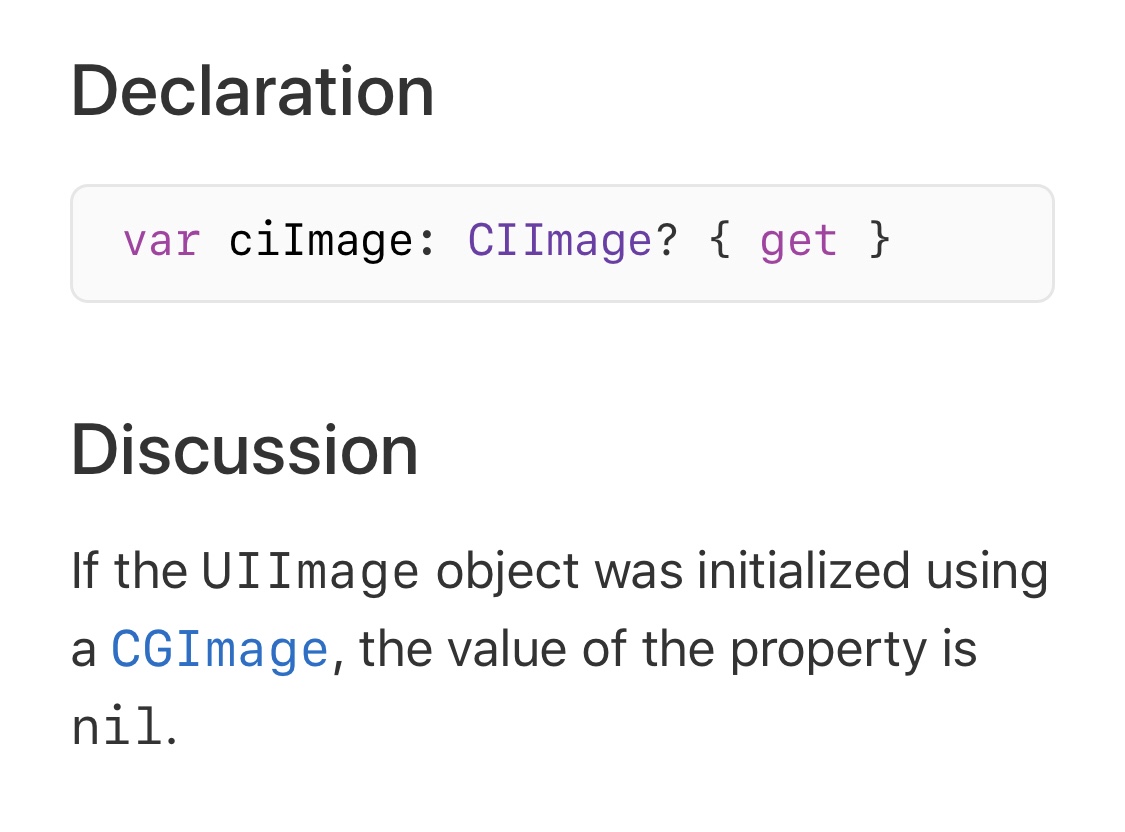Click the closing curly brace in declaration

pyautogui.click(x=880, y=240)
